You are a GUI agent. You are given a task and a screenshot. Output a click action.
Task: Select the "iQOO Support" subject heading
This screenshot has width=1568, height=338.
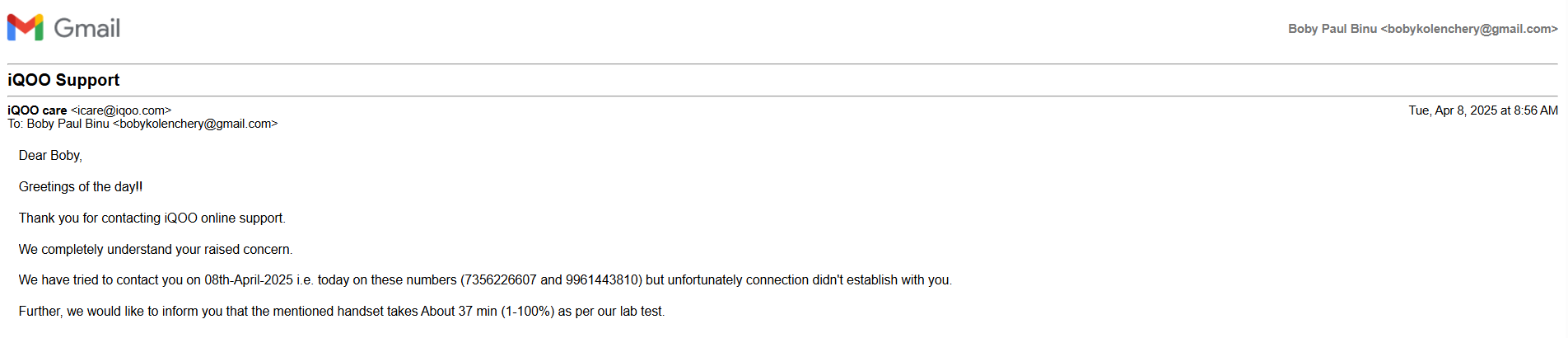tap(63, 80)
